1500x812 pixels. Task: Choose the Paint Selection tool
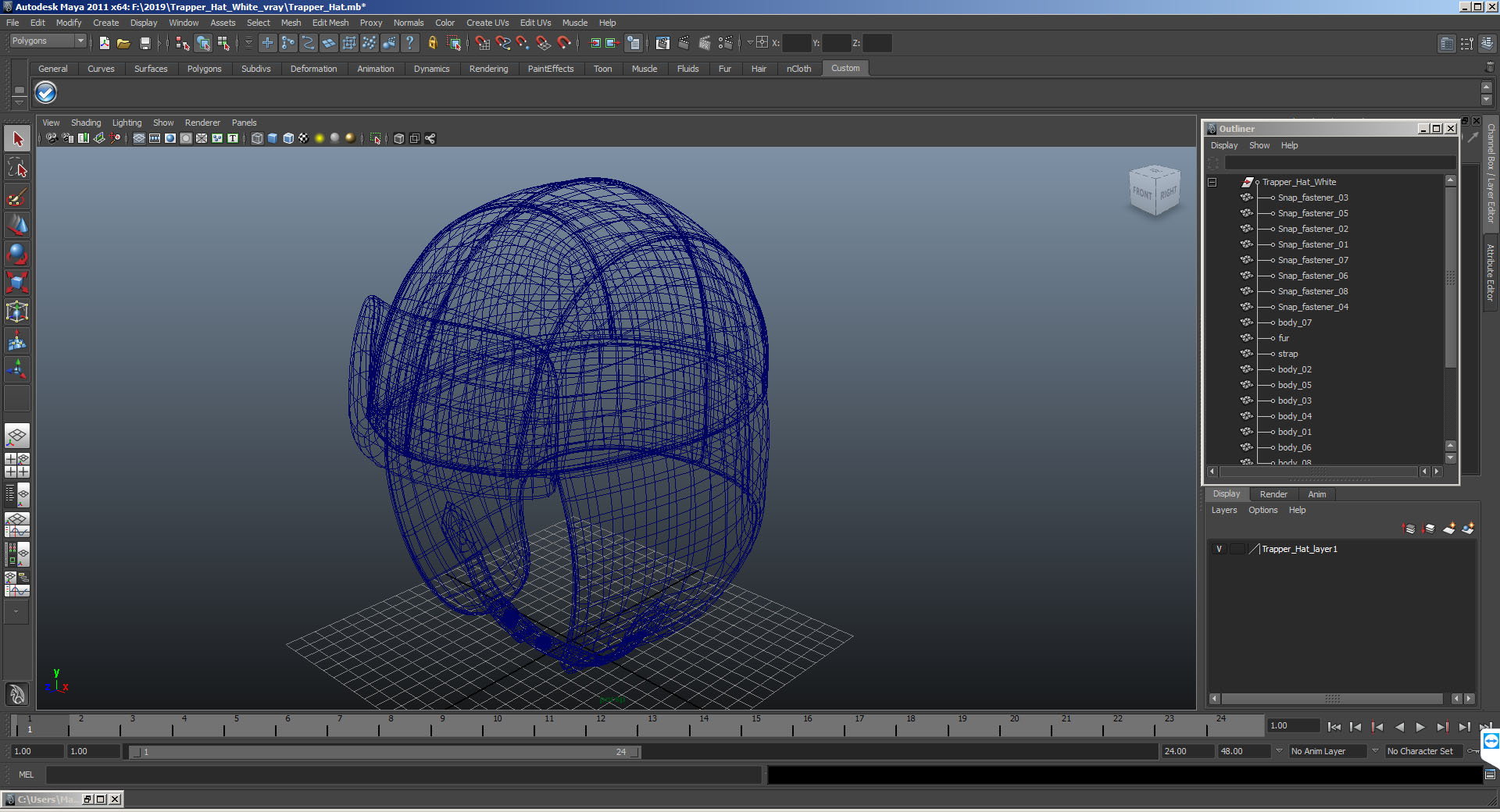point(17,196)
